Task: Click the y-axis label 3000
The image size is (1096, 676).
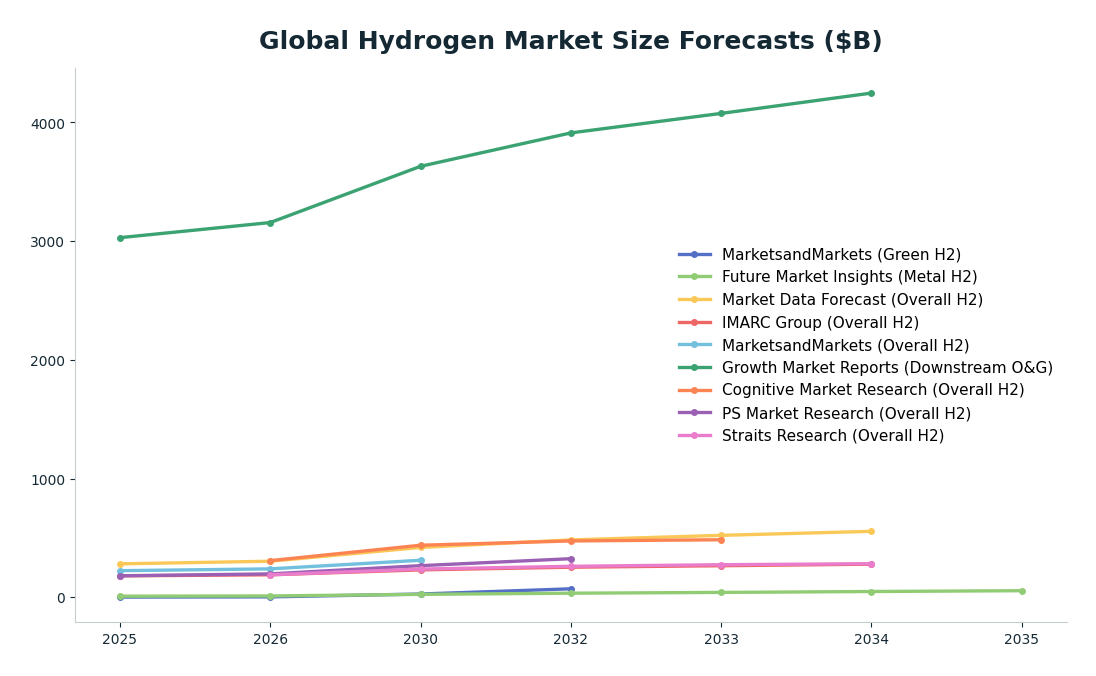Action: [x=49, y=242]
